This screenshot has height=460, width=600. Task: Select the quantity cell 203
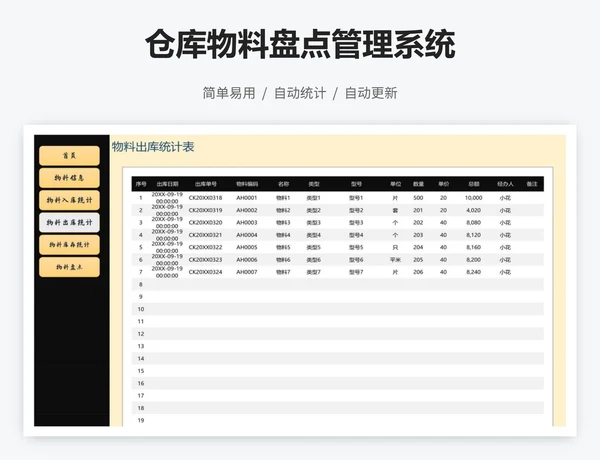(418, 235)
